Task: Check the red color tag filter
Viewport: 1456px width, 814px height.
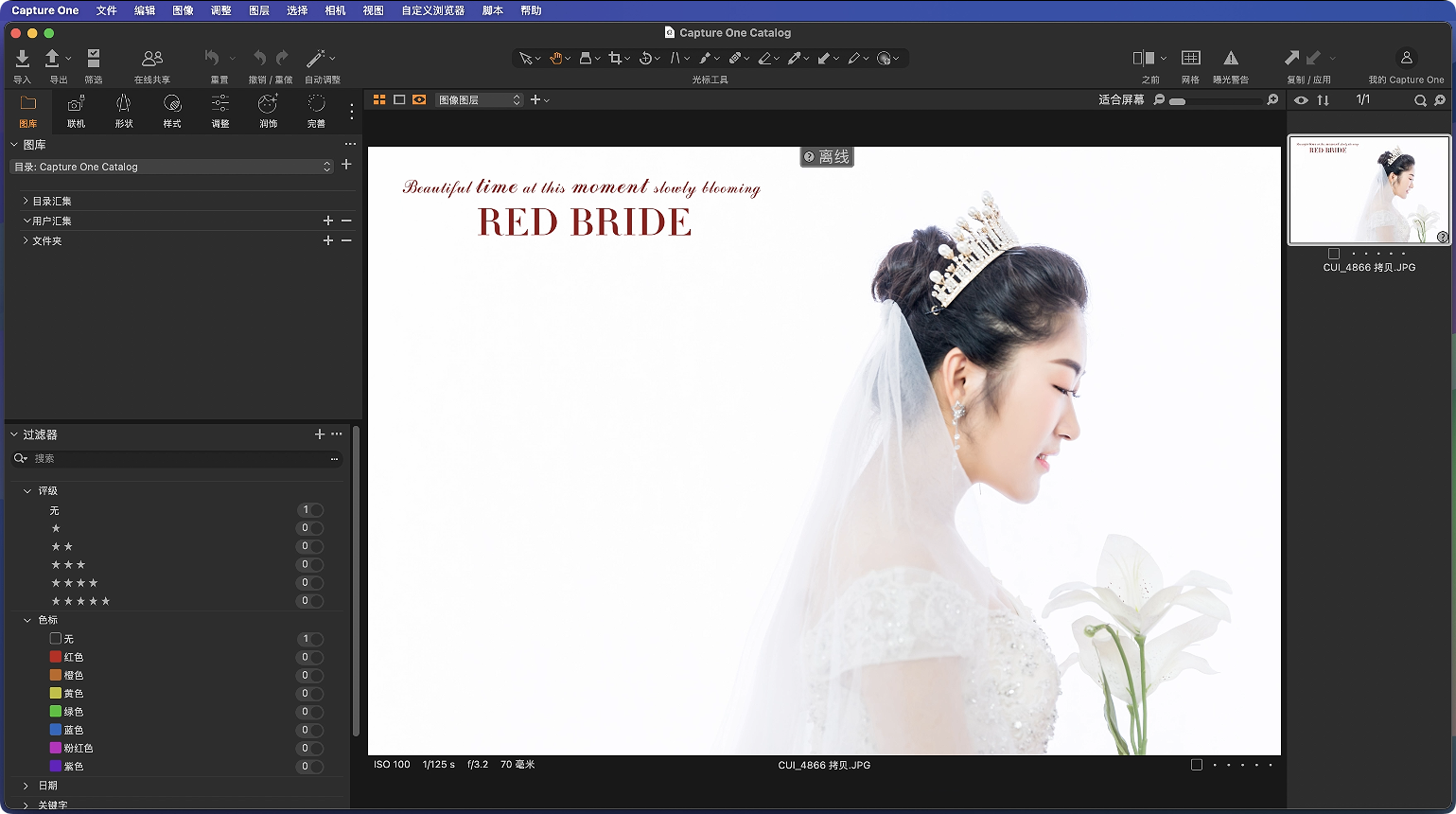Action: tap(56, 657)
